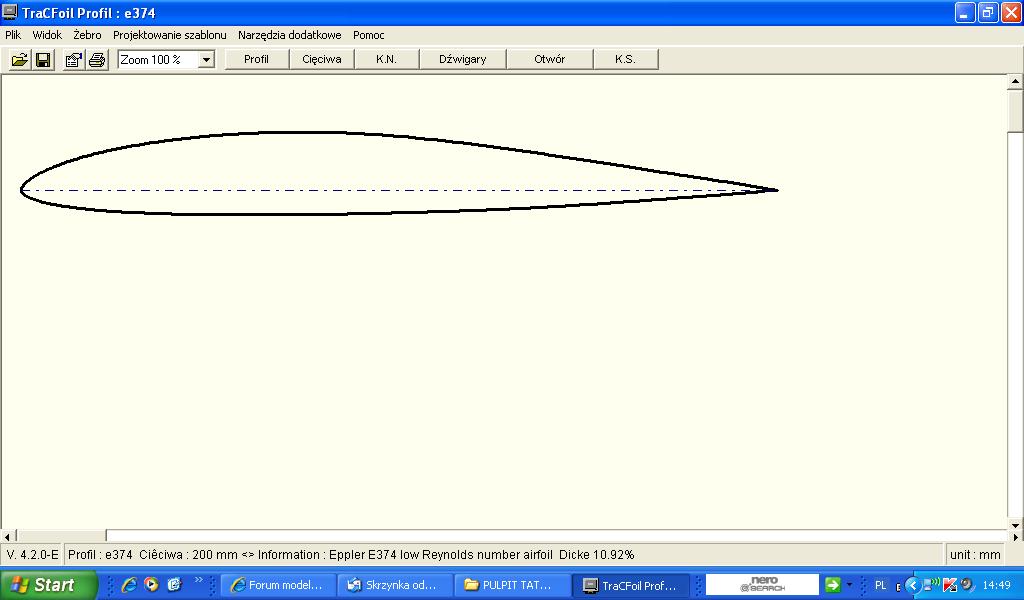Launch Internet Explorer from the quick launch

point(129,585)
